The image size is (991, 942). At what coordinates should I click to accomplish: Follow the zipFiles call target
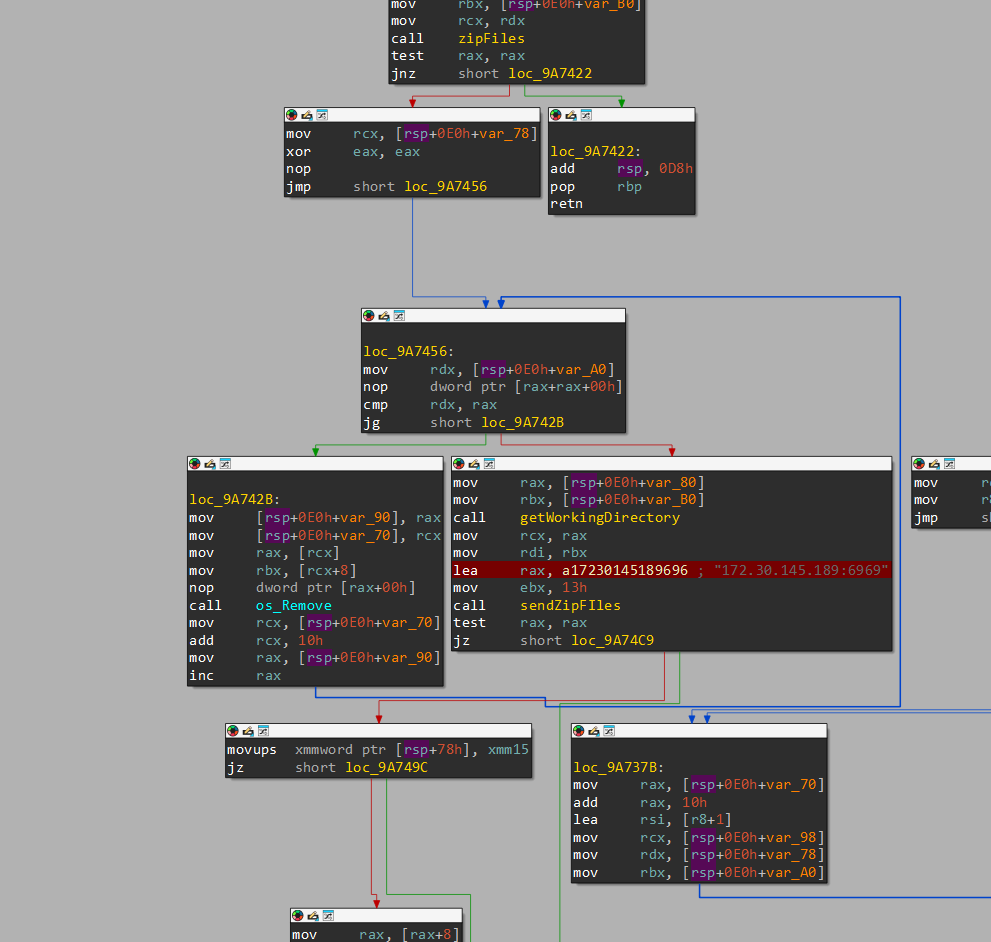pos(491,39)
